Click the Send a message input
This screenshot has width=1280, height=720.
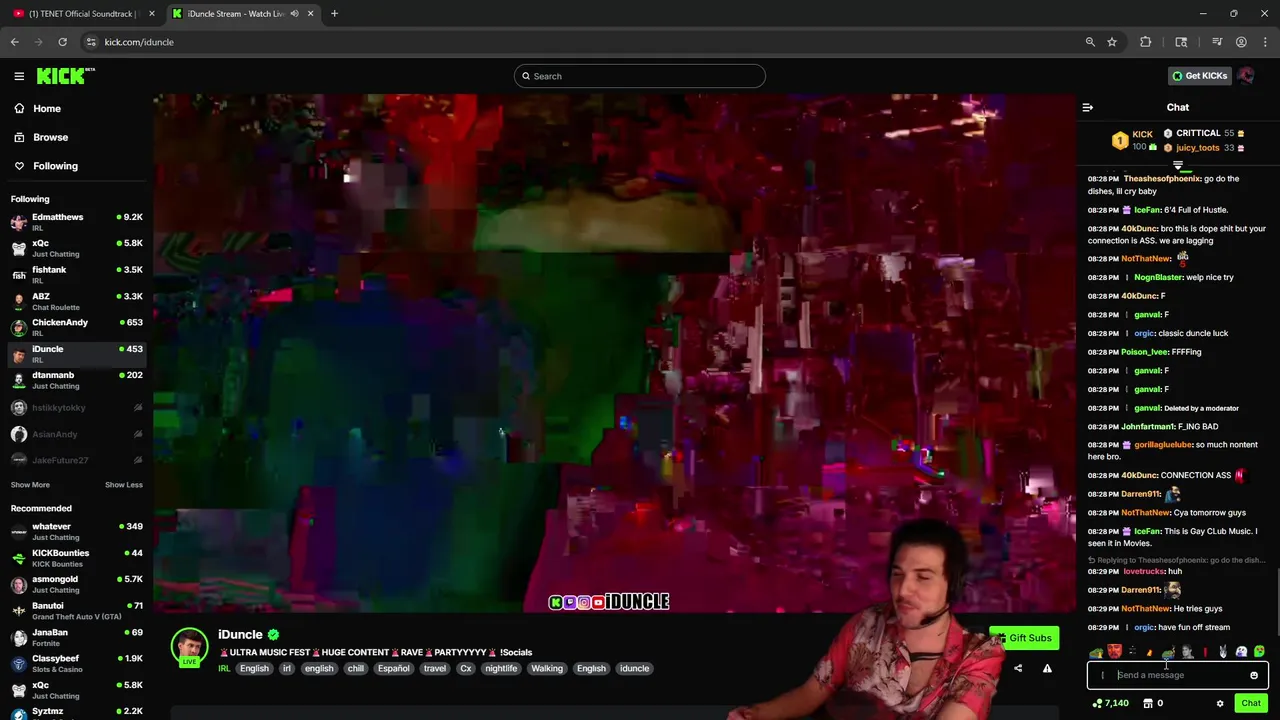(x=1178, y=675)
